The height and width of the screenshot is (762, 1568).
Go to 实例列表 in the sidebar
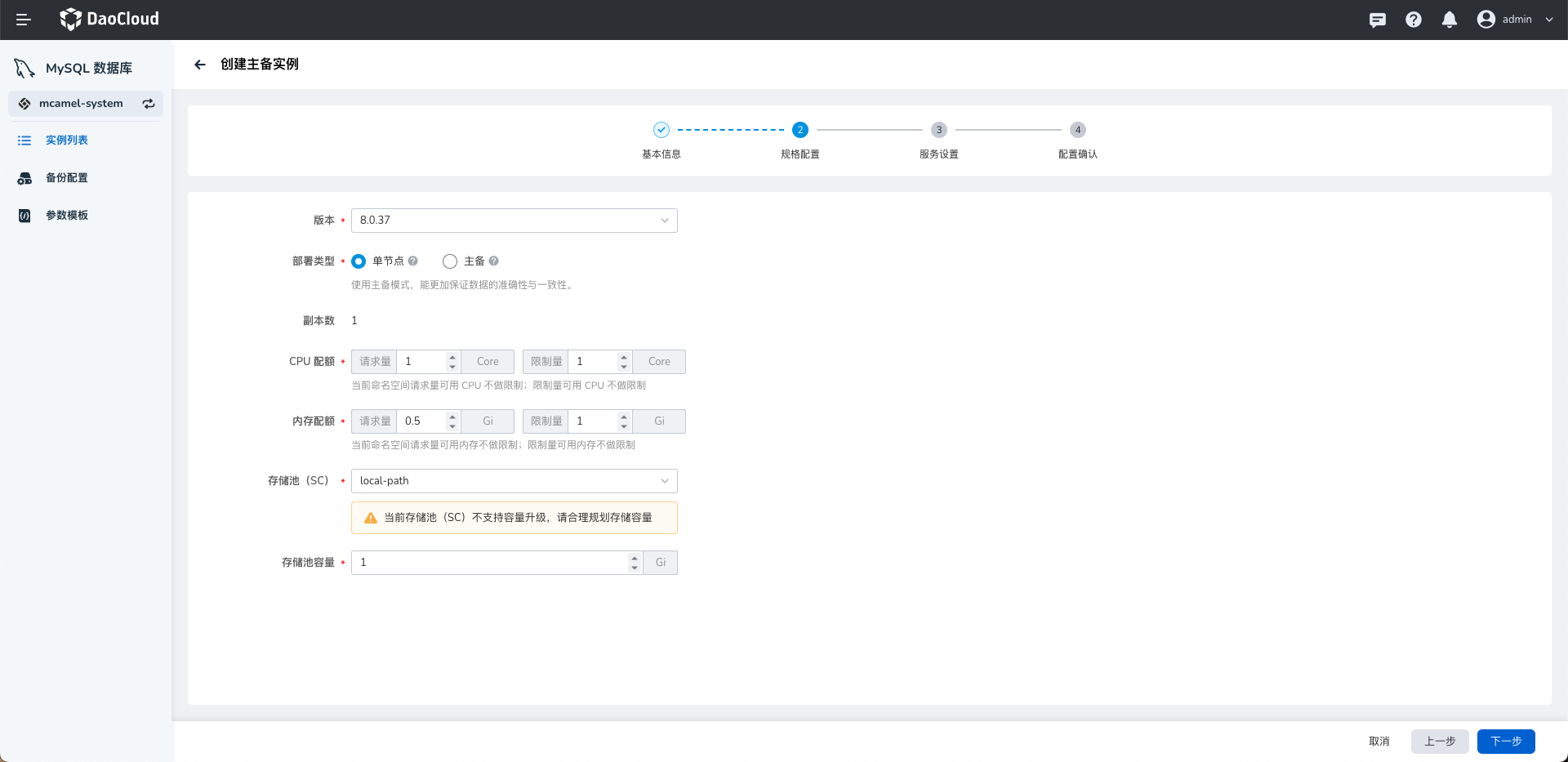[x=66, y=140]
